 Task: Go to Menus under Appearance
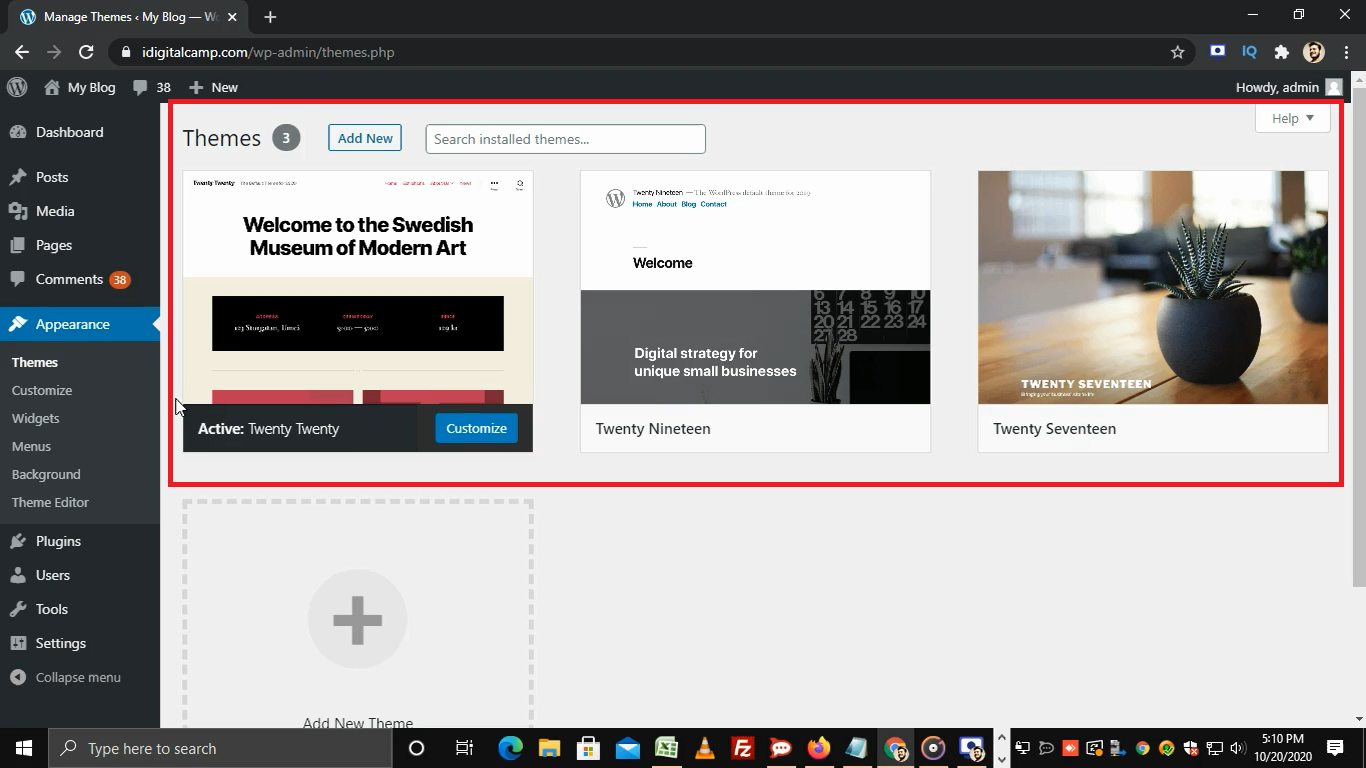[x=31, y=446]
